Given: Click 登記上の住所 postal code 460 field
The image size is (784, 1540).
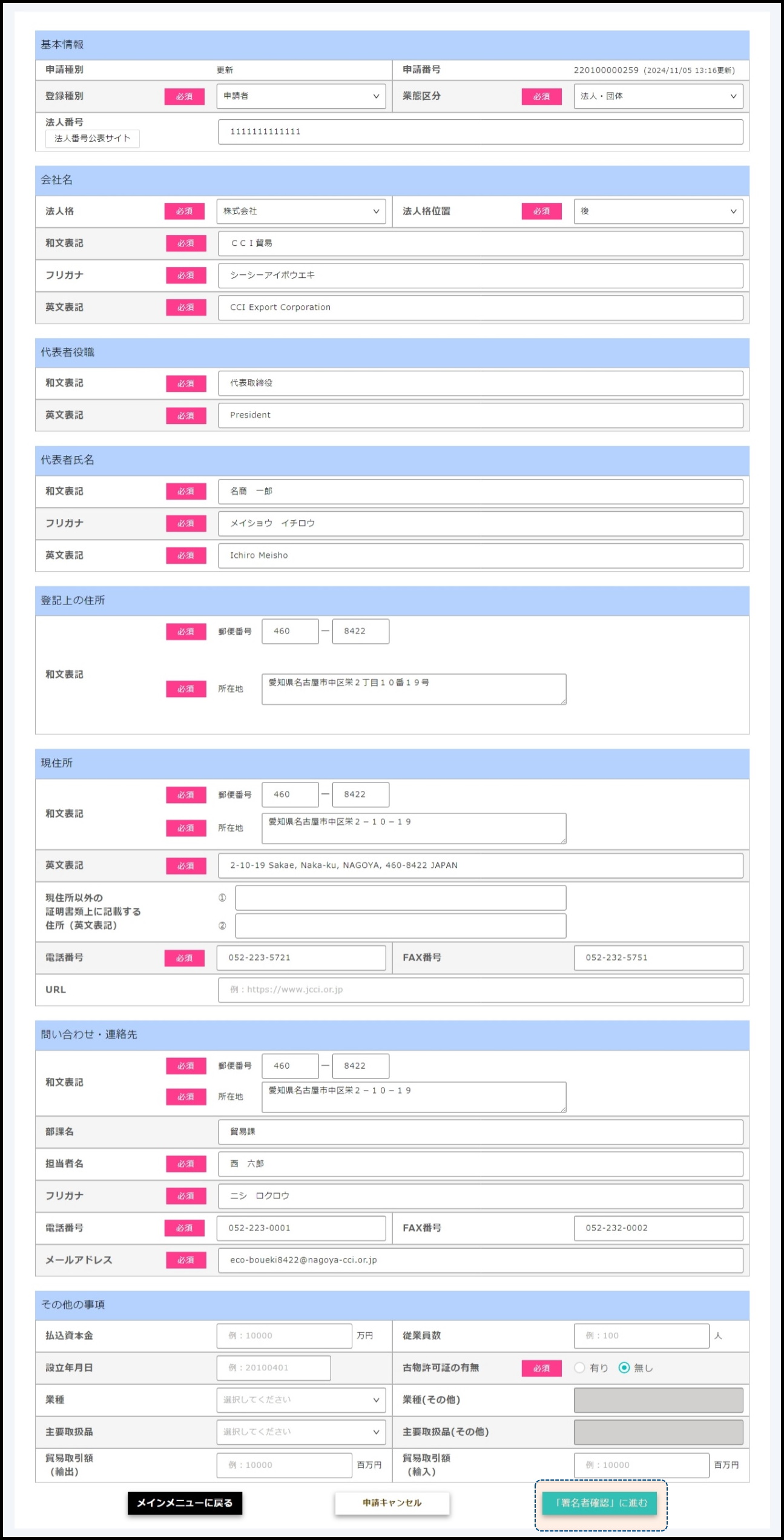Looking at the screenshot, I should pyautogui.click(x=290, y=631).
